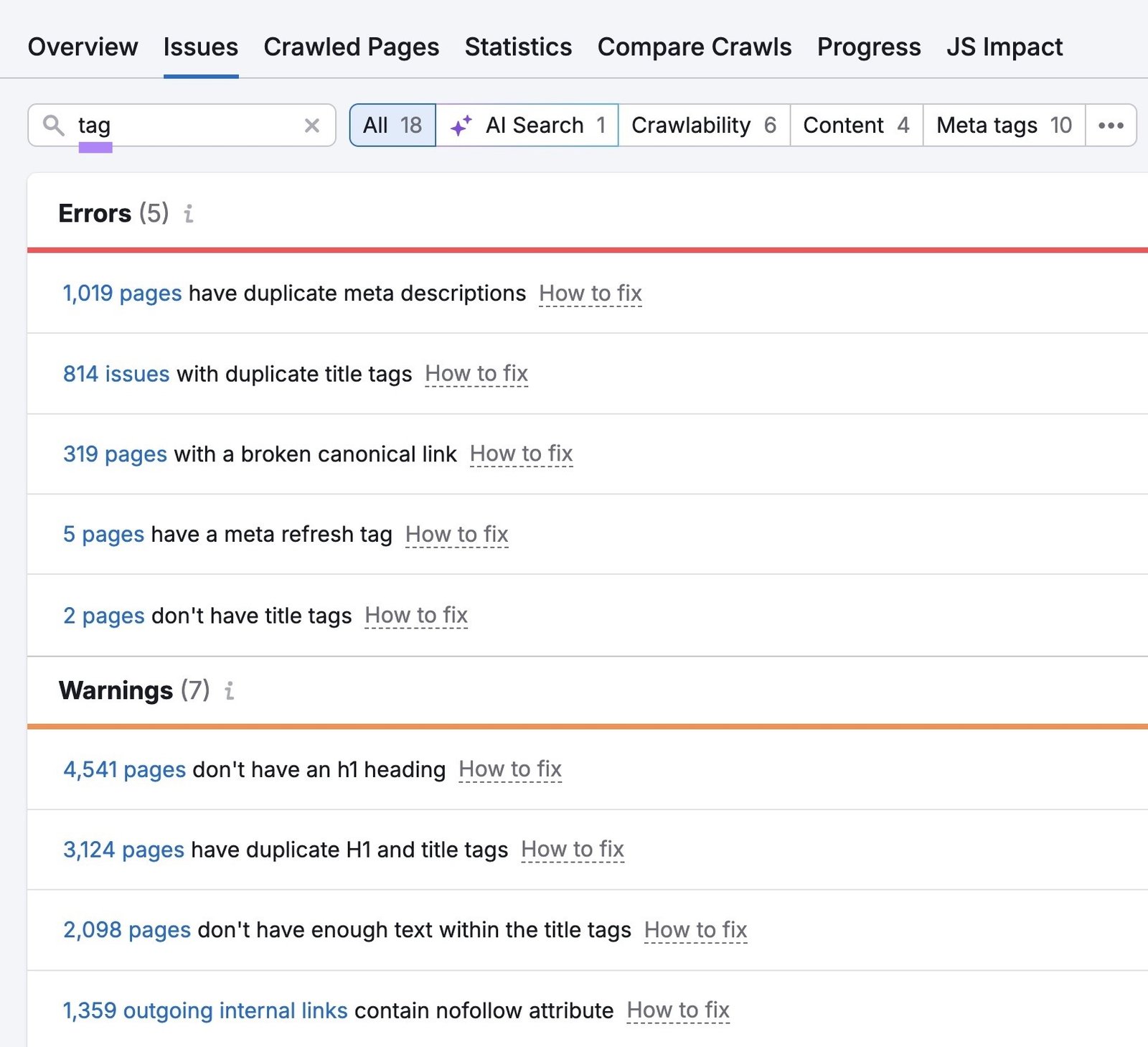
Task: Switch to the Progress tab
Action: click(869, 47)
